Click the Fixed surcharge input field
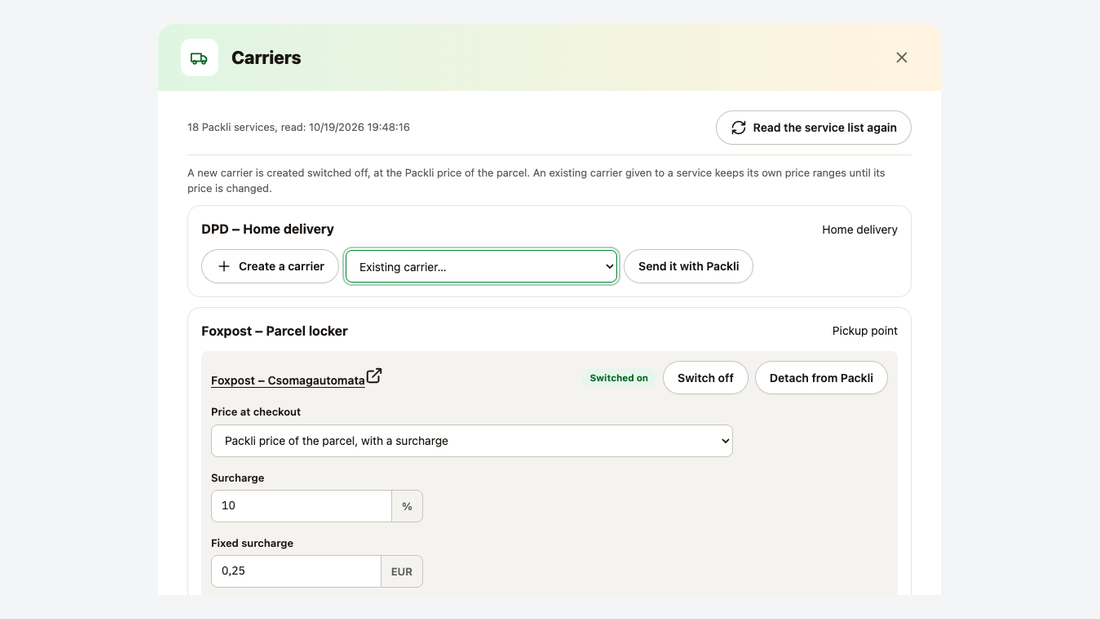The height and width of the screenshot is (619, 1100). click(x=296, y=571)
